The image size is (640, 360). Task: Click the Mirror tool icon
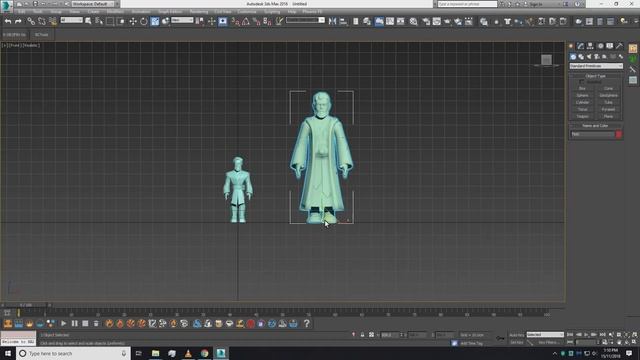(332, 21)
